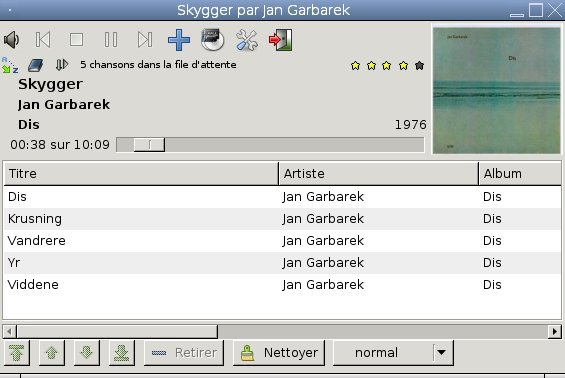Viewport: 565px width, 378px height.
Task: Move selected song up one position
Action: (52, 353)
